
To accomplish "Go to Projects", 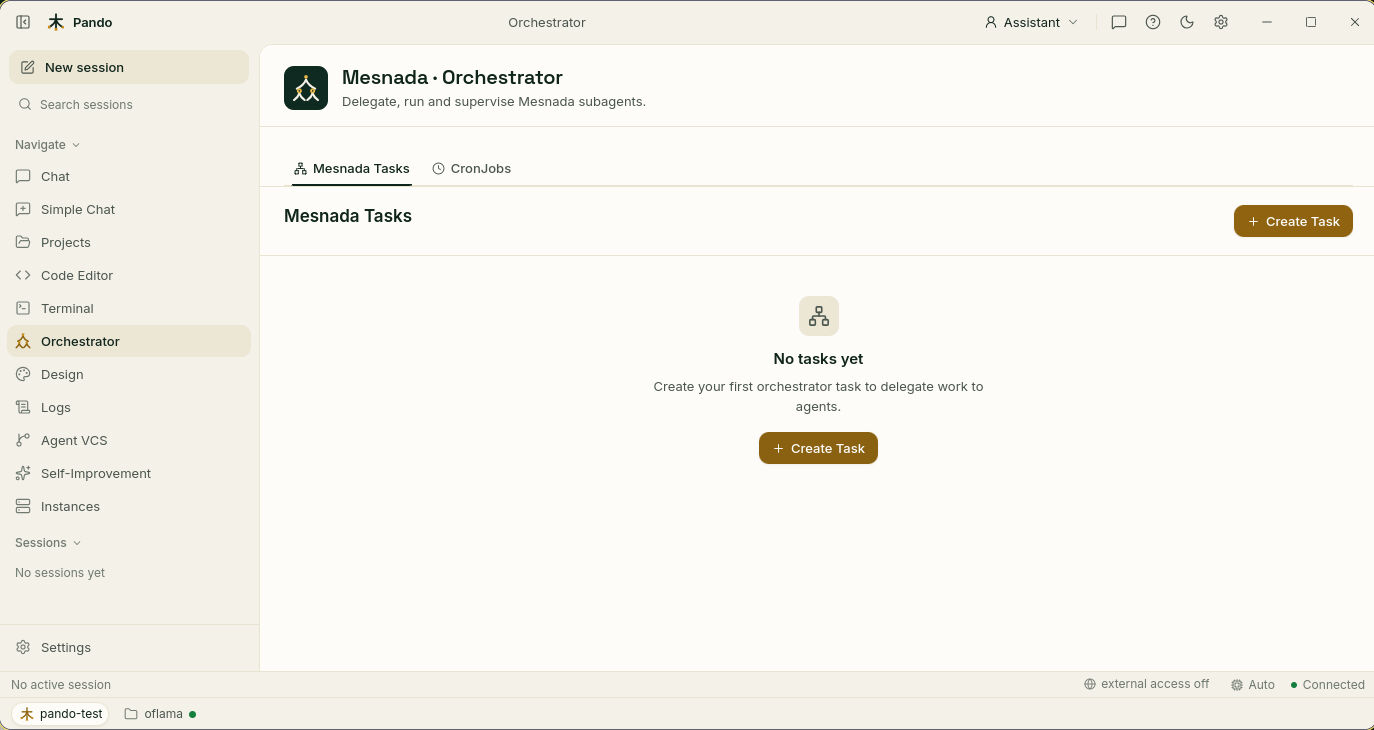I will (x=129, y=242).
